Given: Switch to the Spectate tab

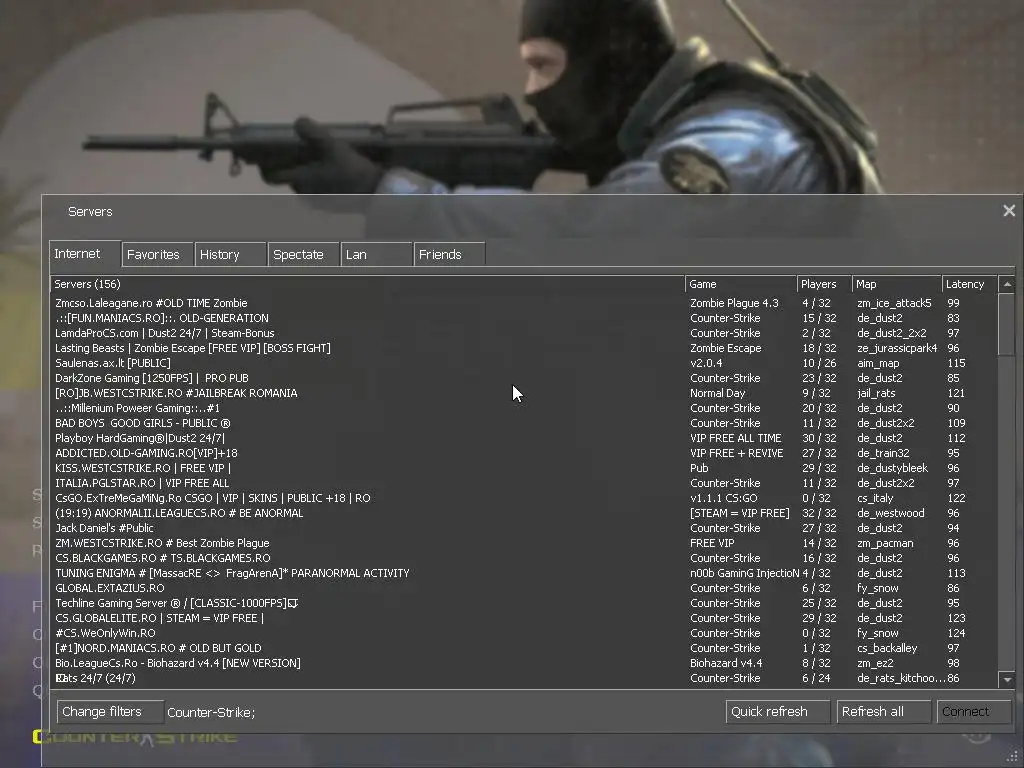Looking at the screenshot, I should tap(304, 255).
